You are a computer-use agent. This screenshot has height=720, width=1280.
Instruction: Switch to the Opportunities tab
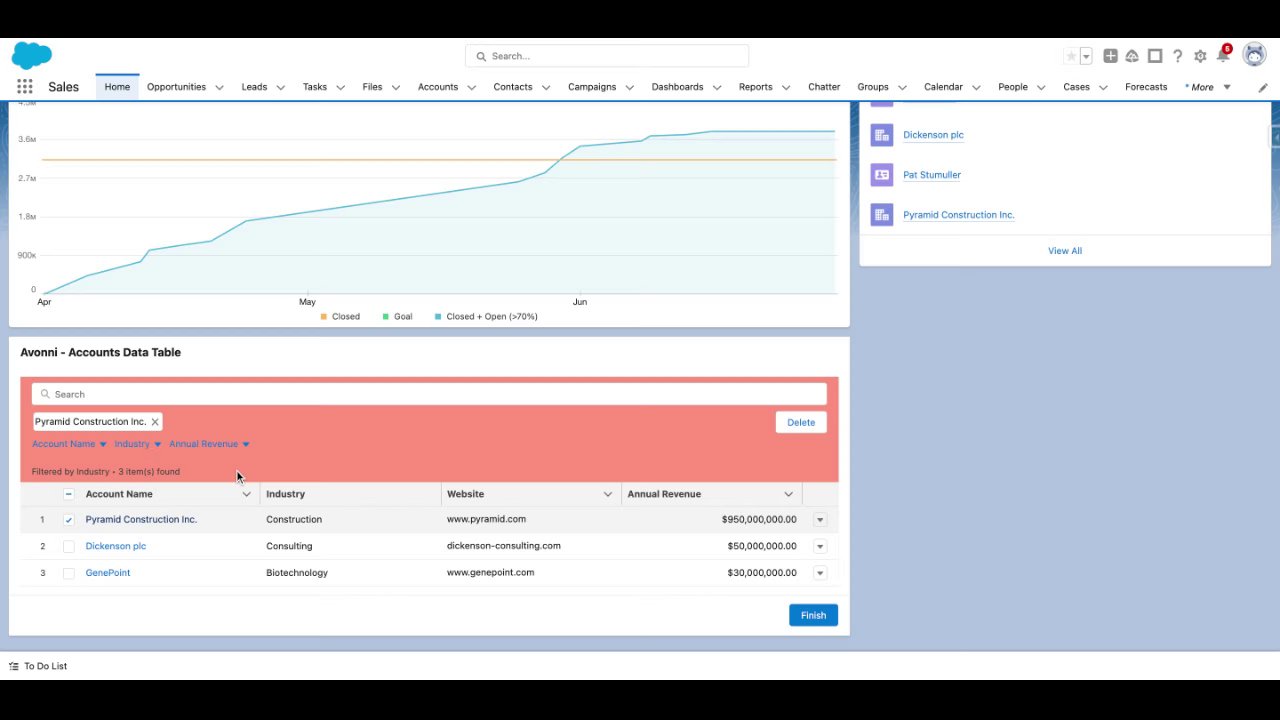point(176,87)
